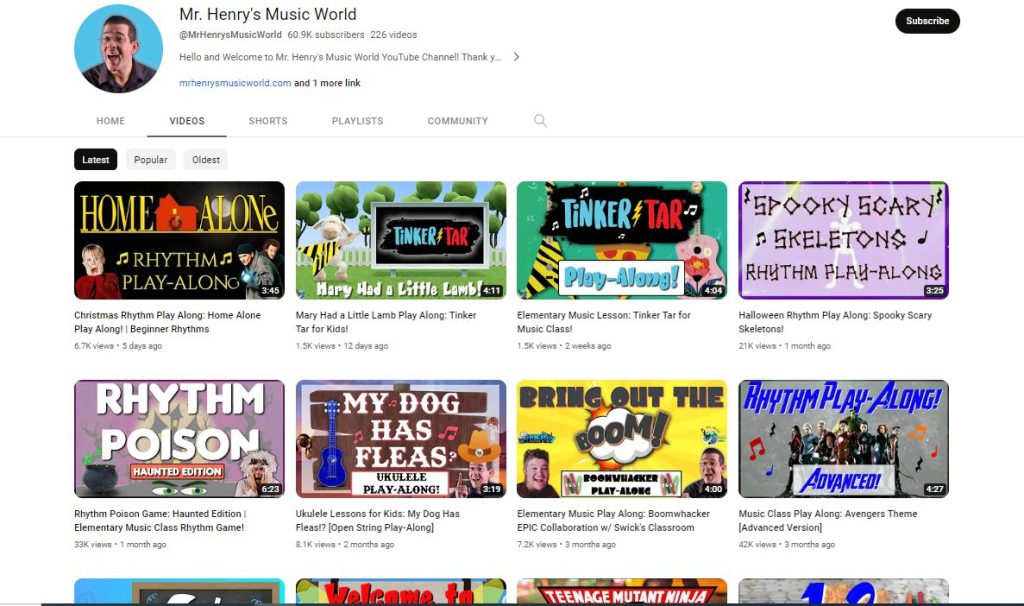Expand the channel description chevron
Viewport: 1024px width, 606px height.
(516, 57)
